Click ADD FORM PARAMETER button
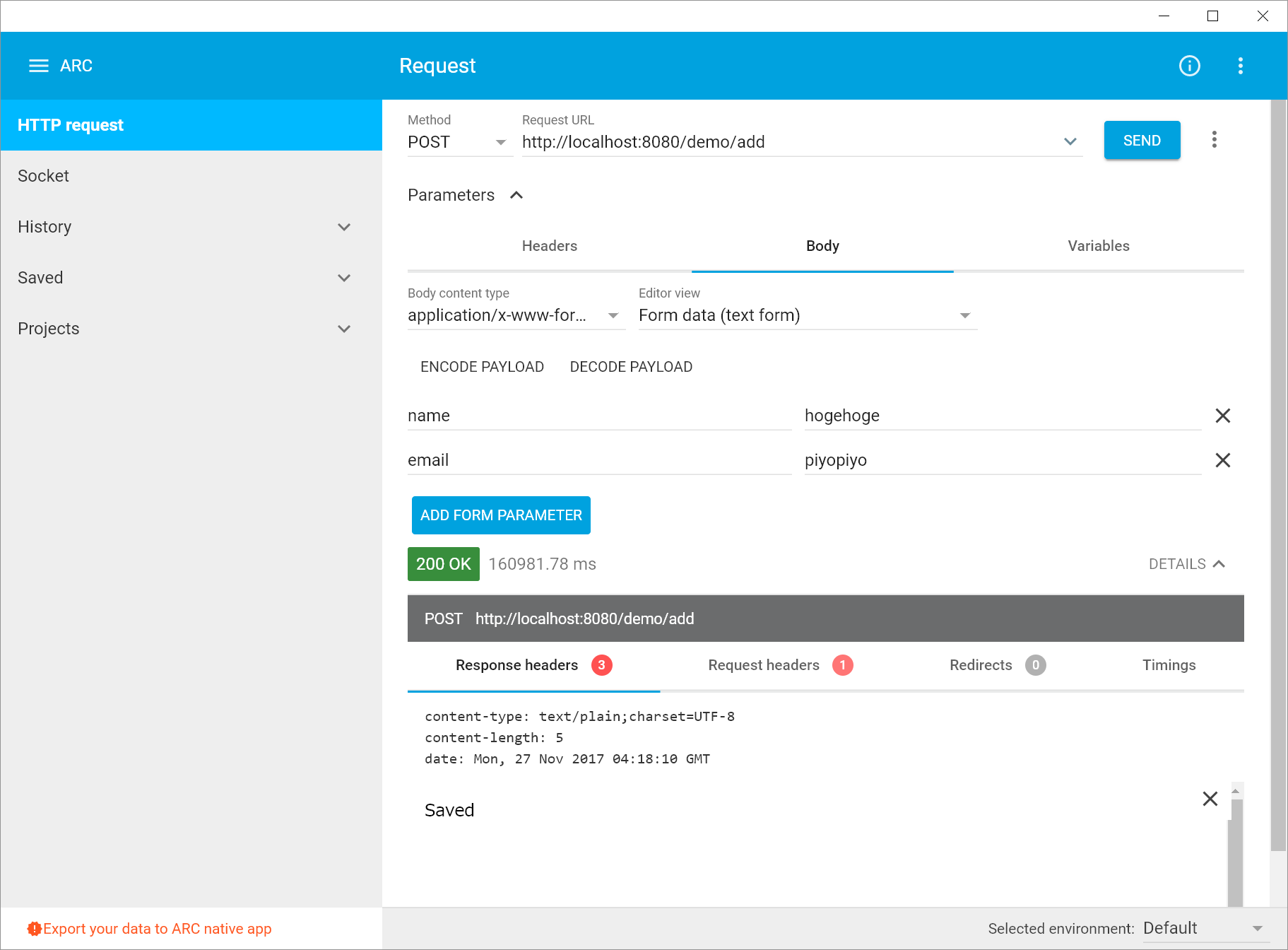This screenshot has width=1288, height=950. 501,515
